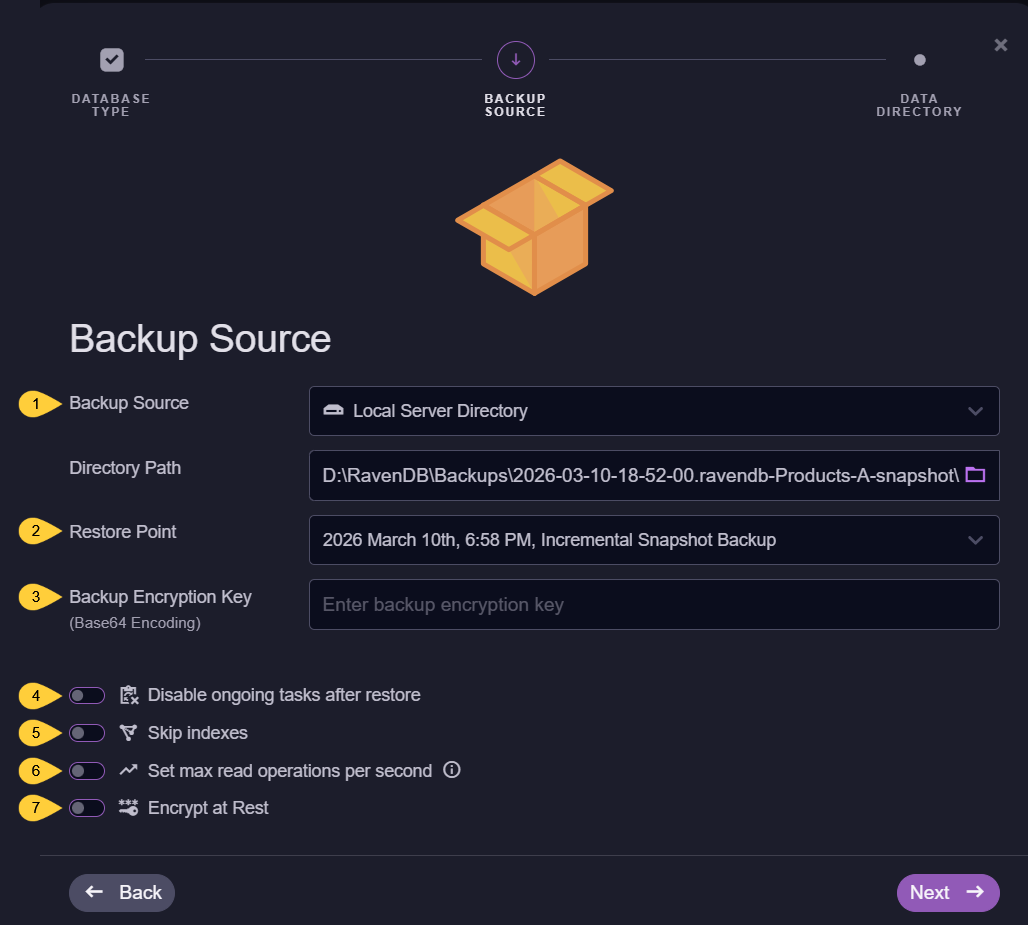The height and width of the screenshot is (925, 1028).
Task: Click the info icon after max read operations
Action: [x=451, y=770]
